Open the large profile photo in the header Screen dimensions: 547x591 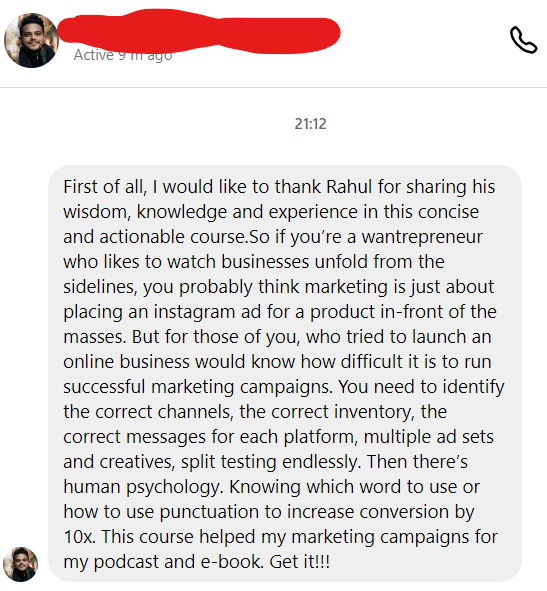point(31,40)
